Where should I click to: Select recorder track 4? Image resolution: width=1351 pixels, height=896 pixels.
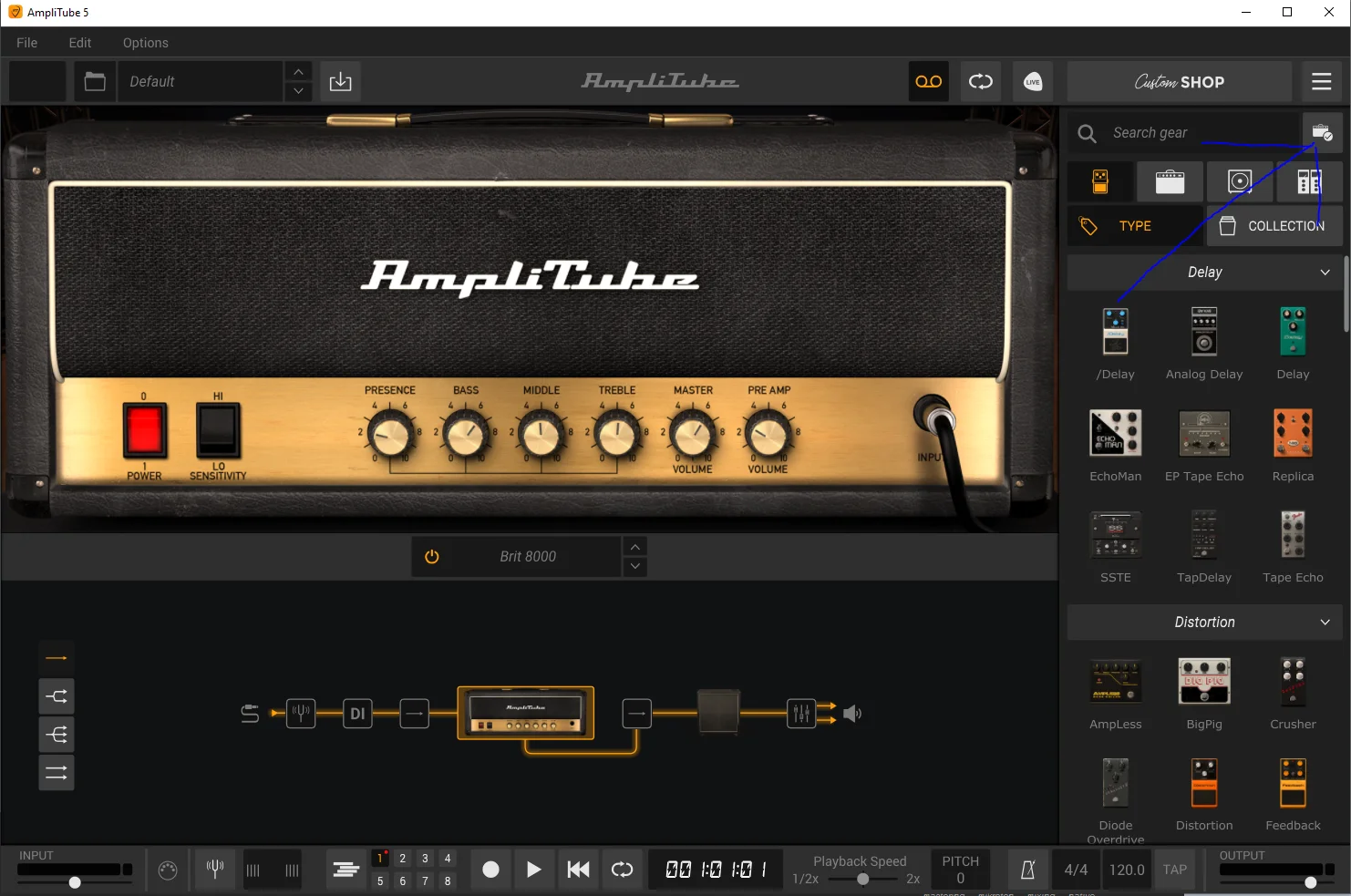447,858
